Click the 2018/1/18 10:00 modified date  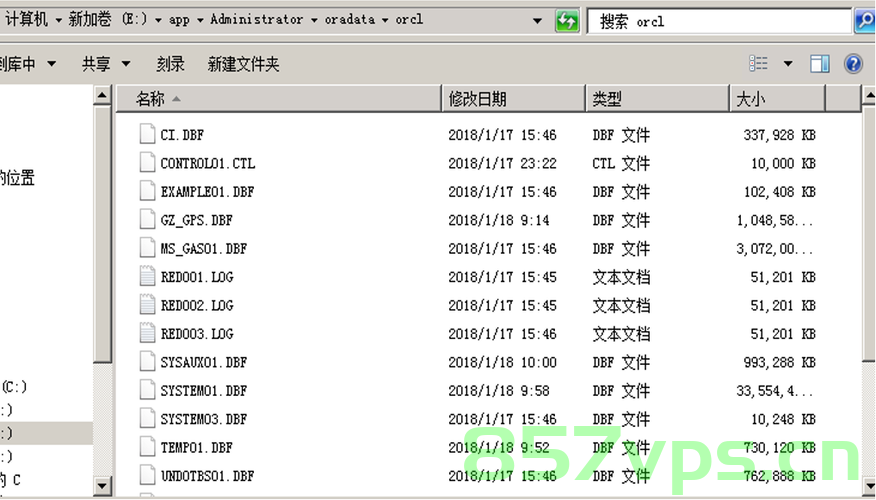(502, 362)
